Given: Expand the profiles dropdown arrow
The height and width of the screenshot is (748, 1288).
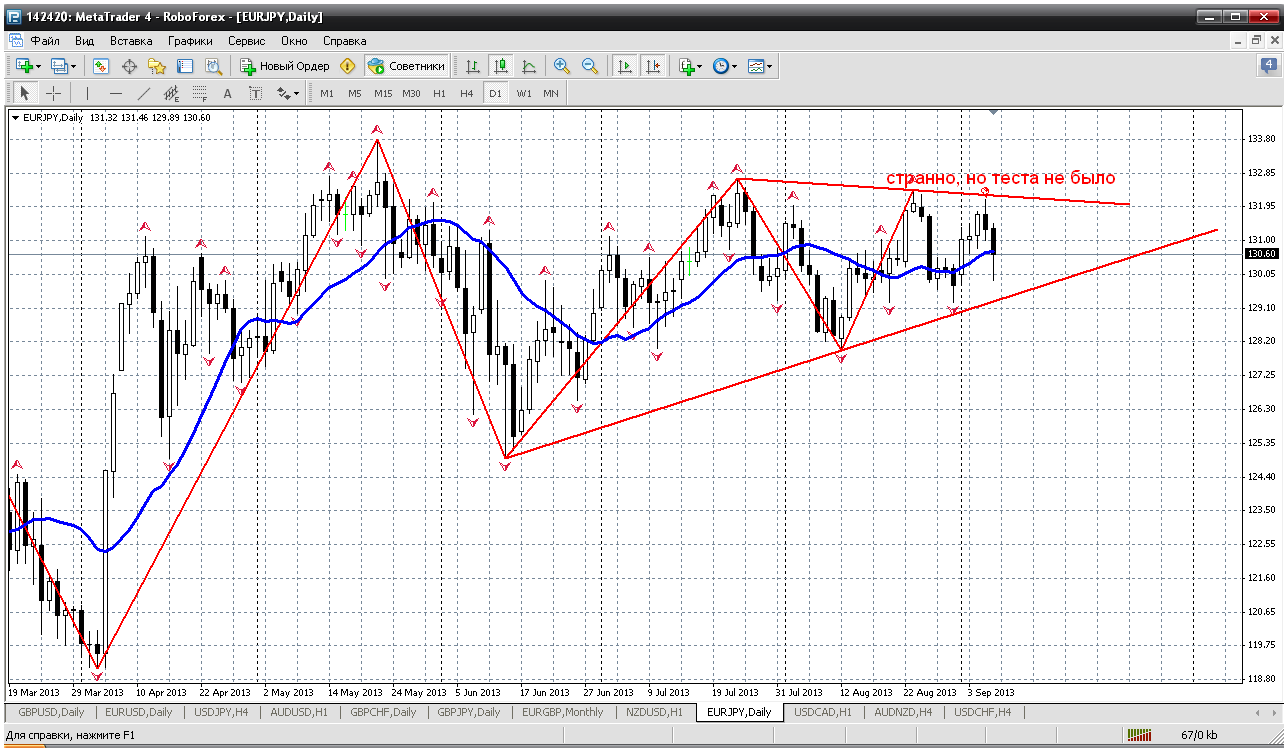Looking at the screenshot, I should [x=74, y=66].
